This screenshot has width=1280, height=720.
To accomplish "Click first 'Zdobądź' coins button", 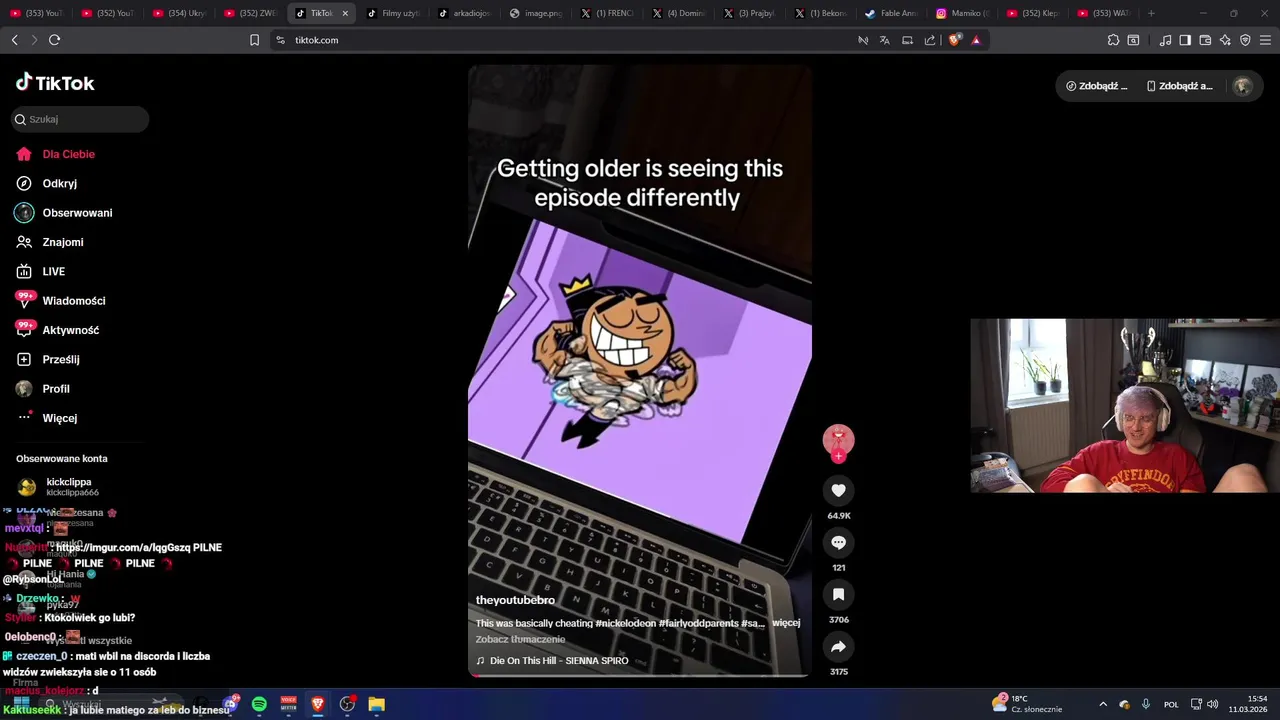I will (1097, 86).
